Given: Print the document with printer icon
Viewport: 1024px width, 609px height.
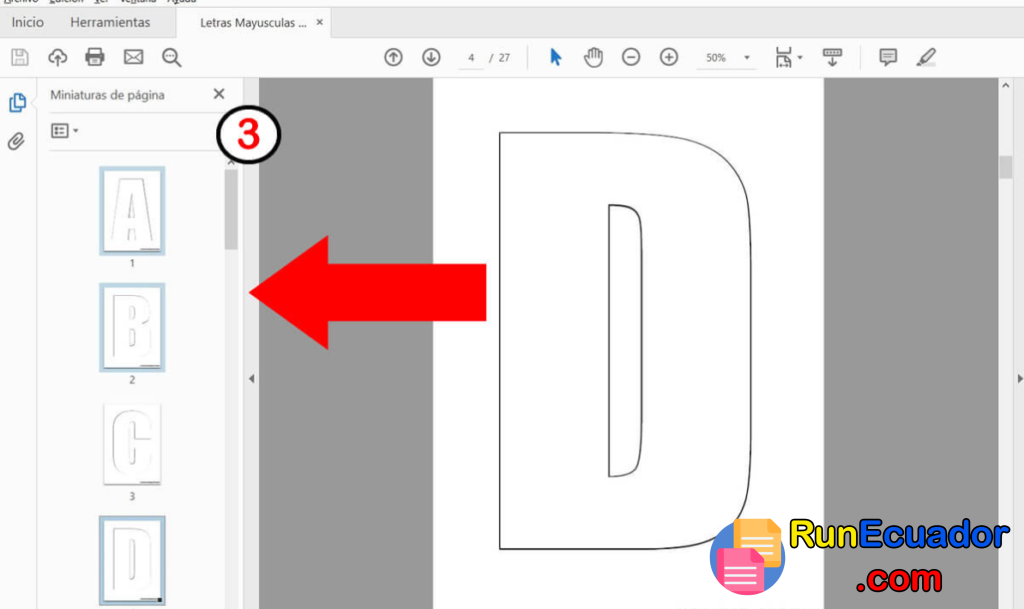Looking at the screenshot, I should tap(95, 57).
